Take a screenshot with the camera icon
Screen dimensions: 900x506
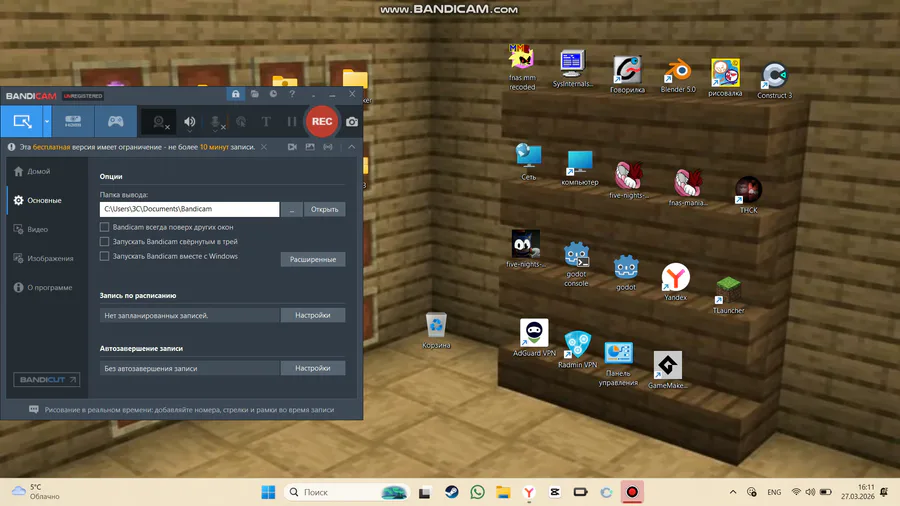click(x=352, y=122)
